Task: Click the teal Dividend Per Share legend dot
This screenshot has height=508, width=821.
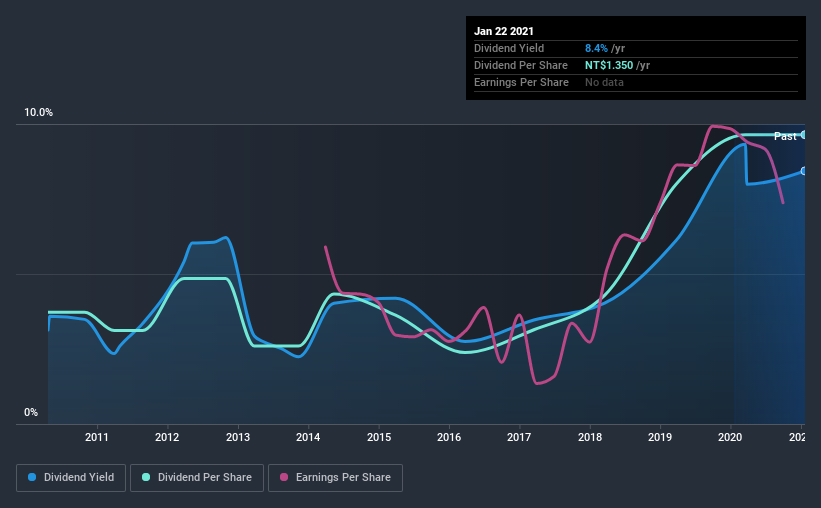Action: 146,477
